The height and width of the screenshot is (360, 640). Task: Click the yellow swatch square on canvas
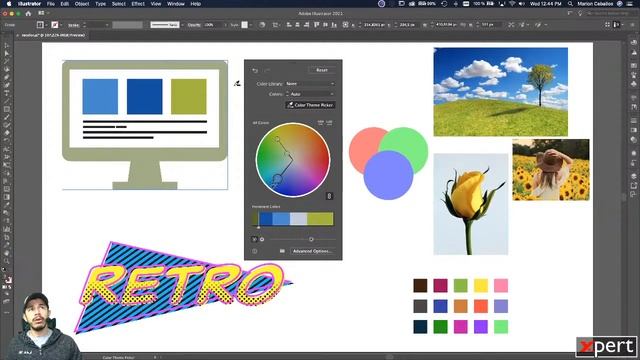pyautogui.click(x=481, y=285)
